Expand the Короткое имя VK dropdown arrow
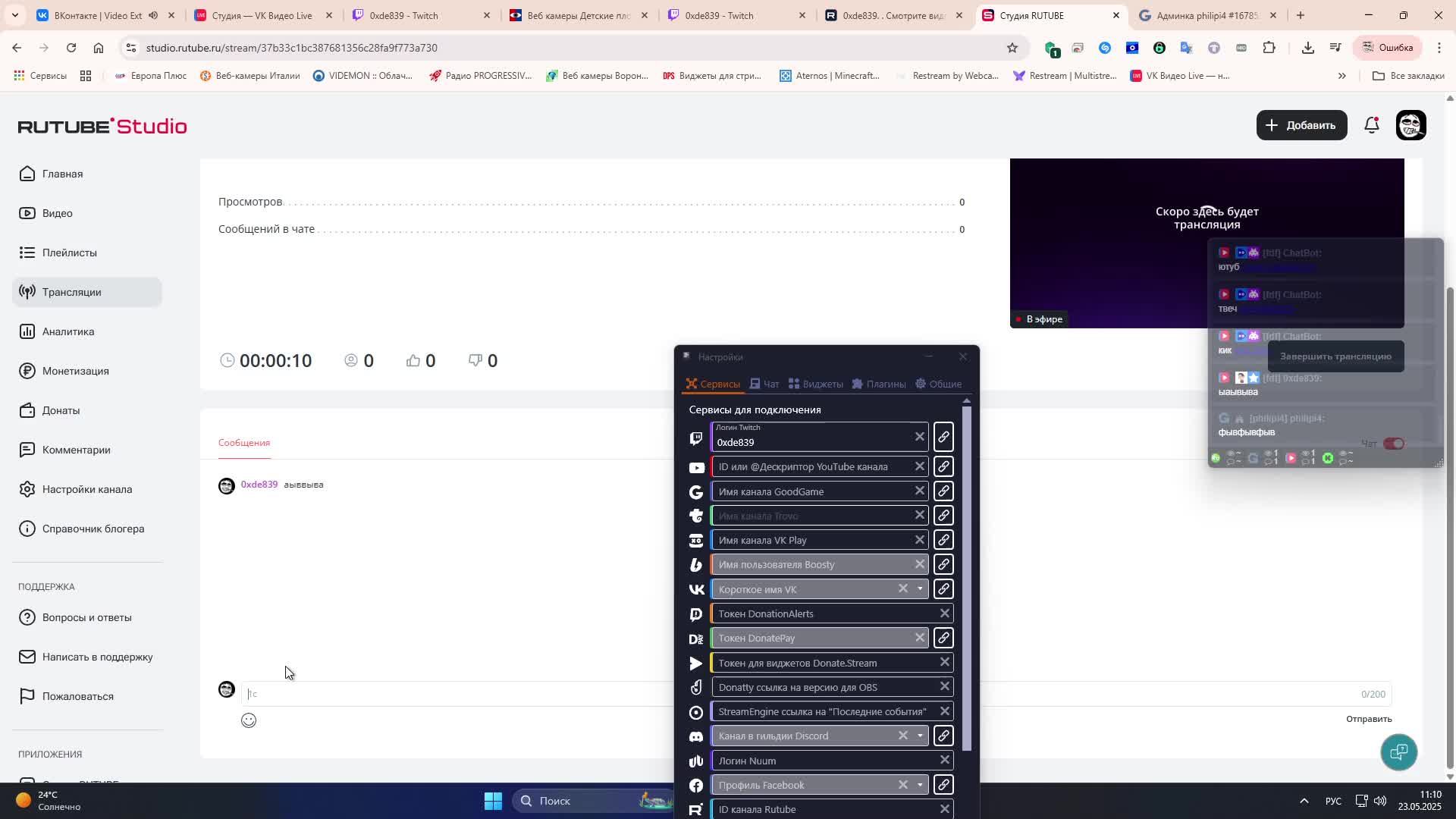 click(921, 589)
